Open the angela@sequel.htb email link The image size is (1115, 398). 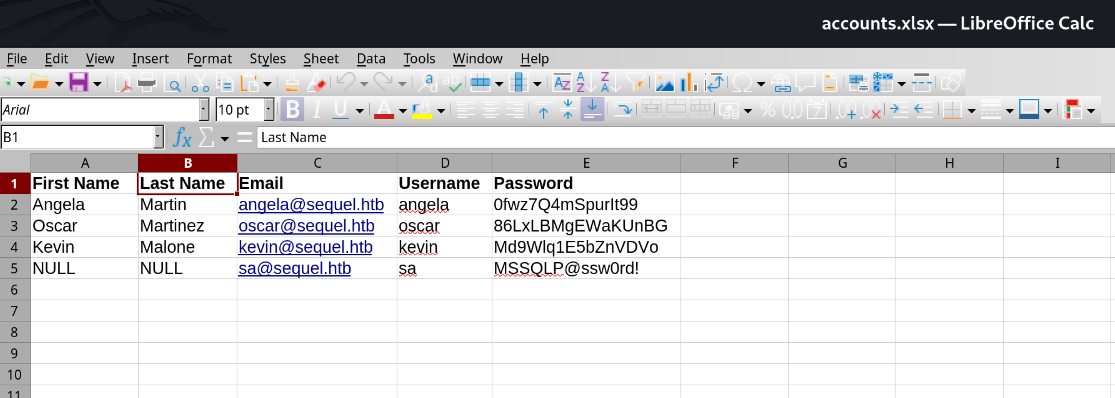coord(311,205)
